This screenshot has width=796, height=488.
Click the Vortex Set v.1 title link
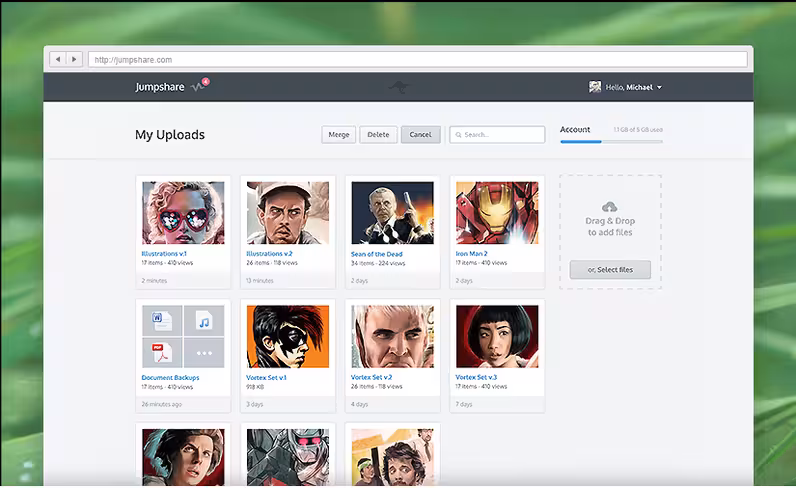click(267, 377)
